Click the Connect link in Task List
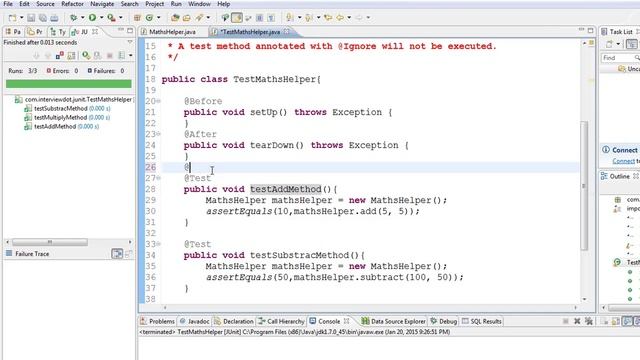The width and height of the screenshot is (640, 360). 623,161
